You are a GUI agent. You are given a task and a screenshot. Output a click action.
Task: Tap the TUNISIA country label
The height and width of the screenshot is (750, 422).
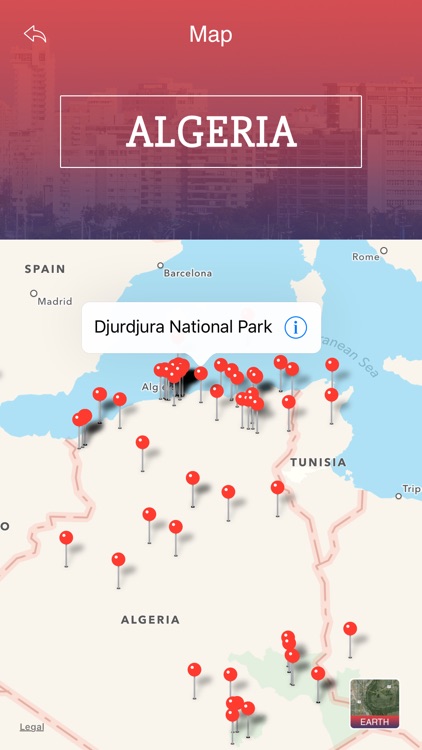[x=318, y=462]
